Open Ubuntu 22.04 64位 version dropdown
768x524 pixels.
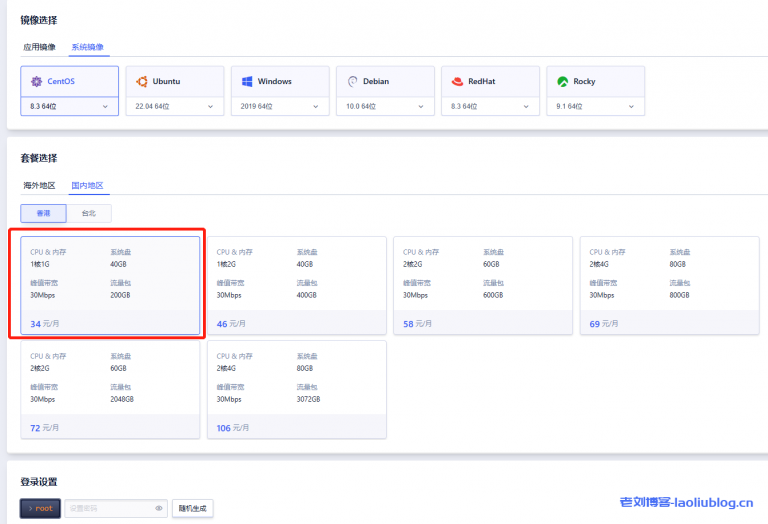pyautogui.click(x=210, y=106)
